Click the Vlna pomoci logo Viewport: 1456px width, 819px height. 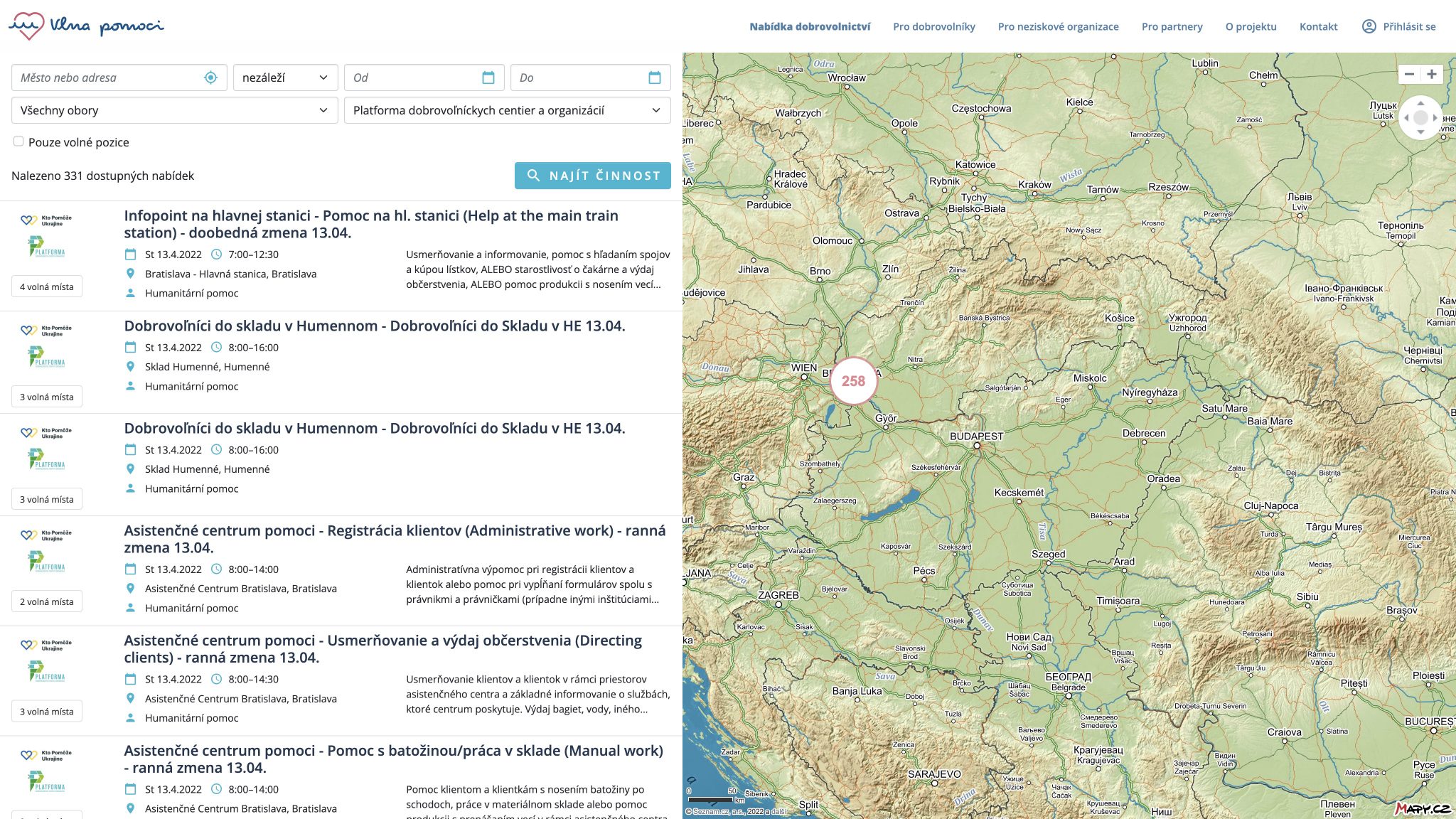pos(86,26)
